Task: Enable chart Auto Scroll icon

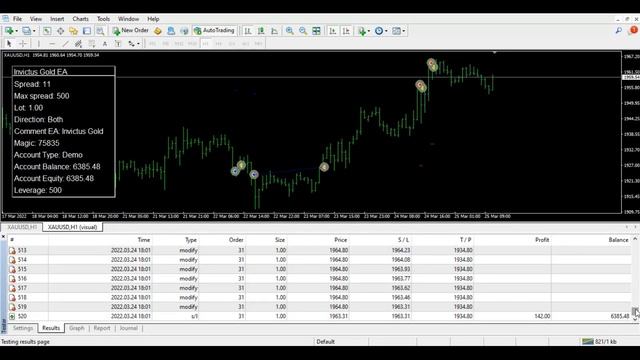Action: (333, 31)
